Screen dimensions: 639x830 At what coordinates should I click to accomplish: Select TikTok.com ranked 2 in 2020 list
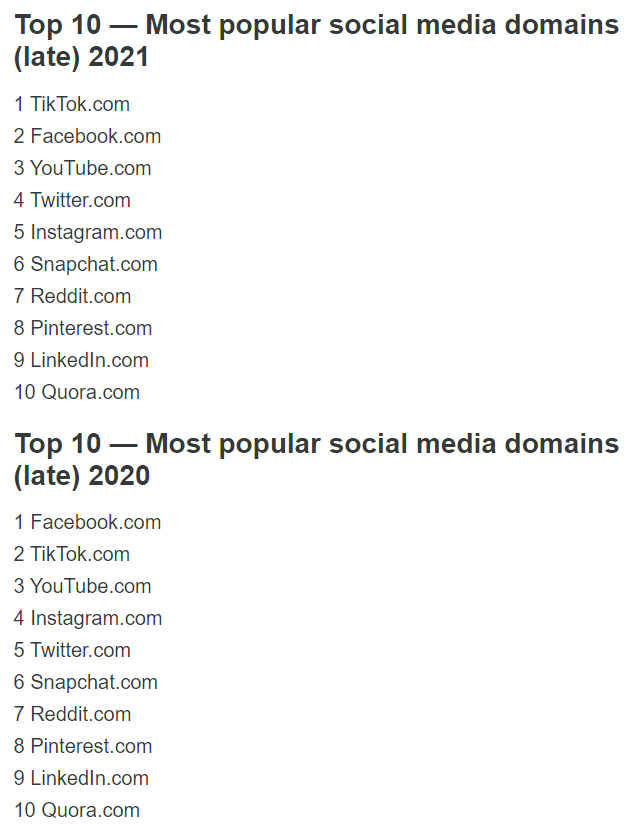[79, 554]
